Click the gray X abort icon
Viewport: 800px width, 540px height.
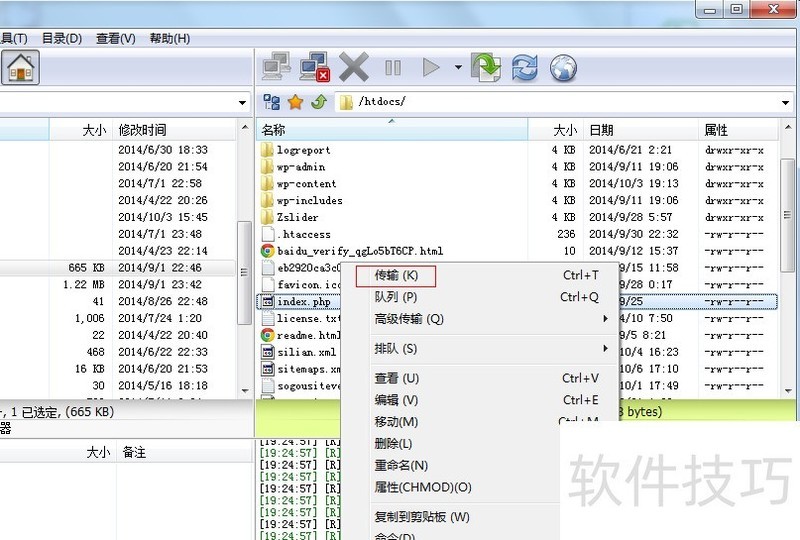pyautogui.click(x=354, y=68)
